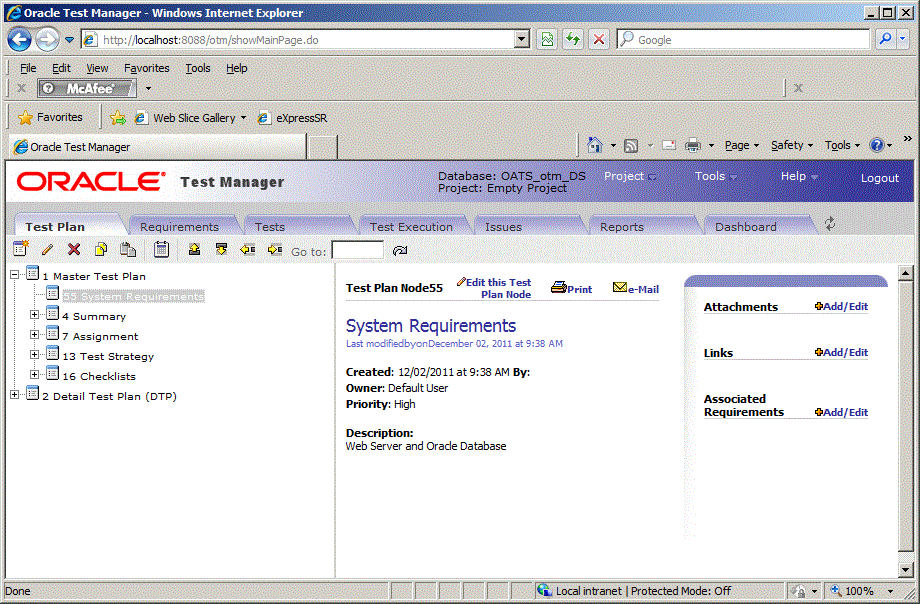Viewport: 920px width, 604px height.
Task: Switch to the Tests tab
Action: coord(269,227)
